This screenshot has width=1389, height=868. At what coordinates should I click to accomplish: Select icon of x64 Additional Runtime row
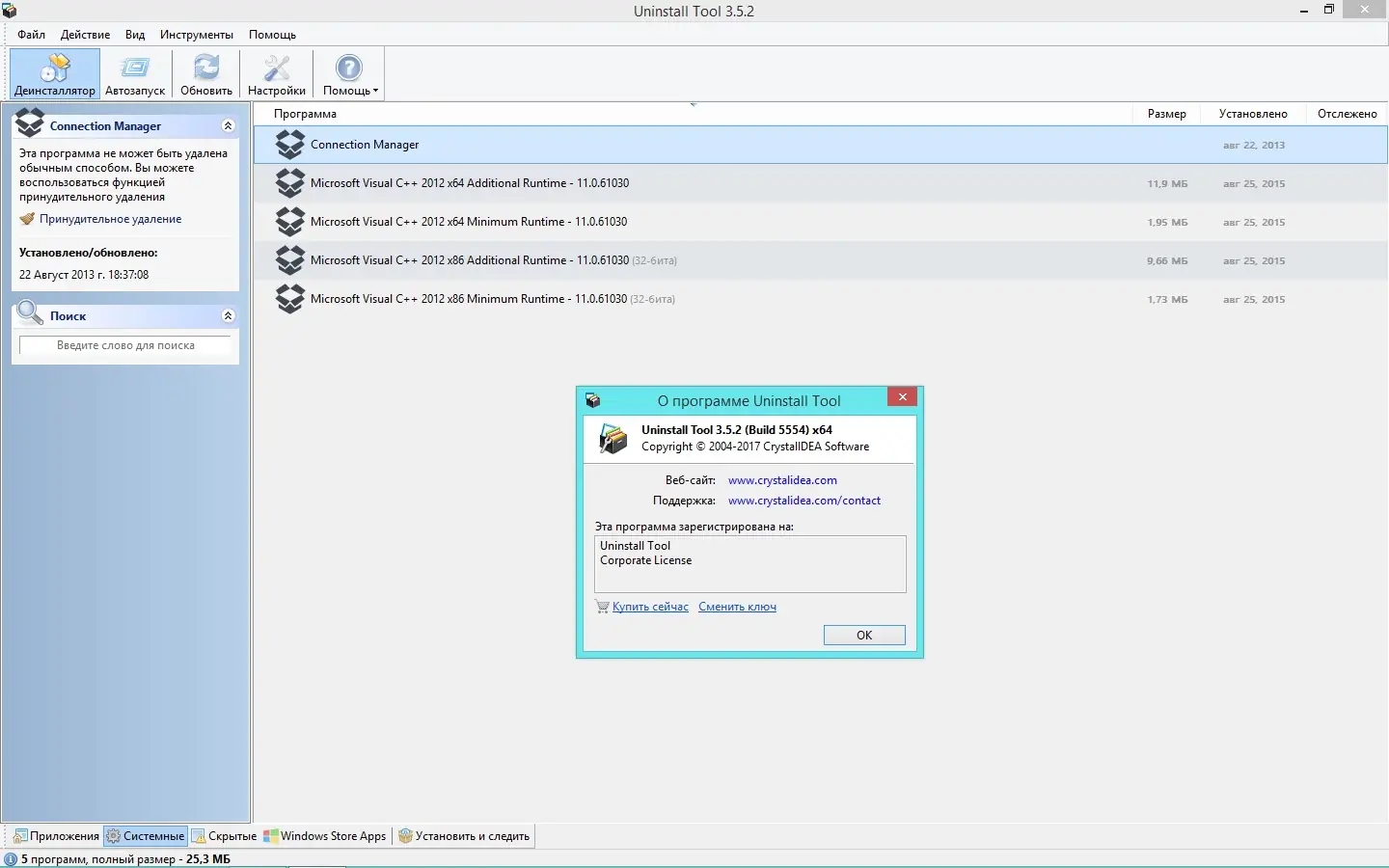click(290, 183)
